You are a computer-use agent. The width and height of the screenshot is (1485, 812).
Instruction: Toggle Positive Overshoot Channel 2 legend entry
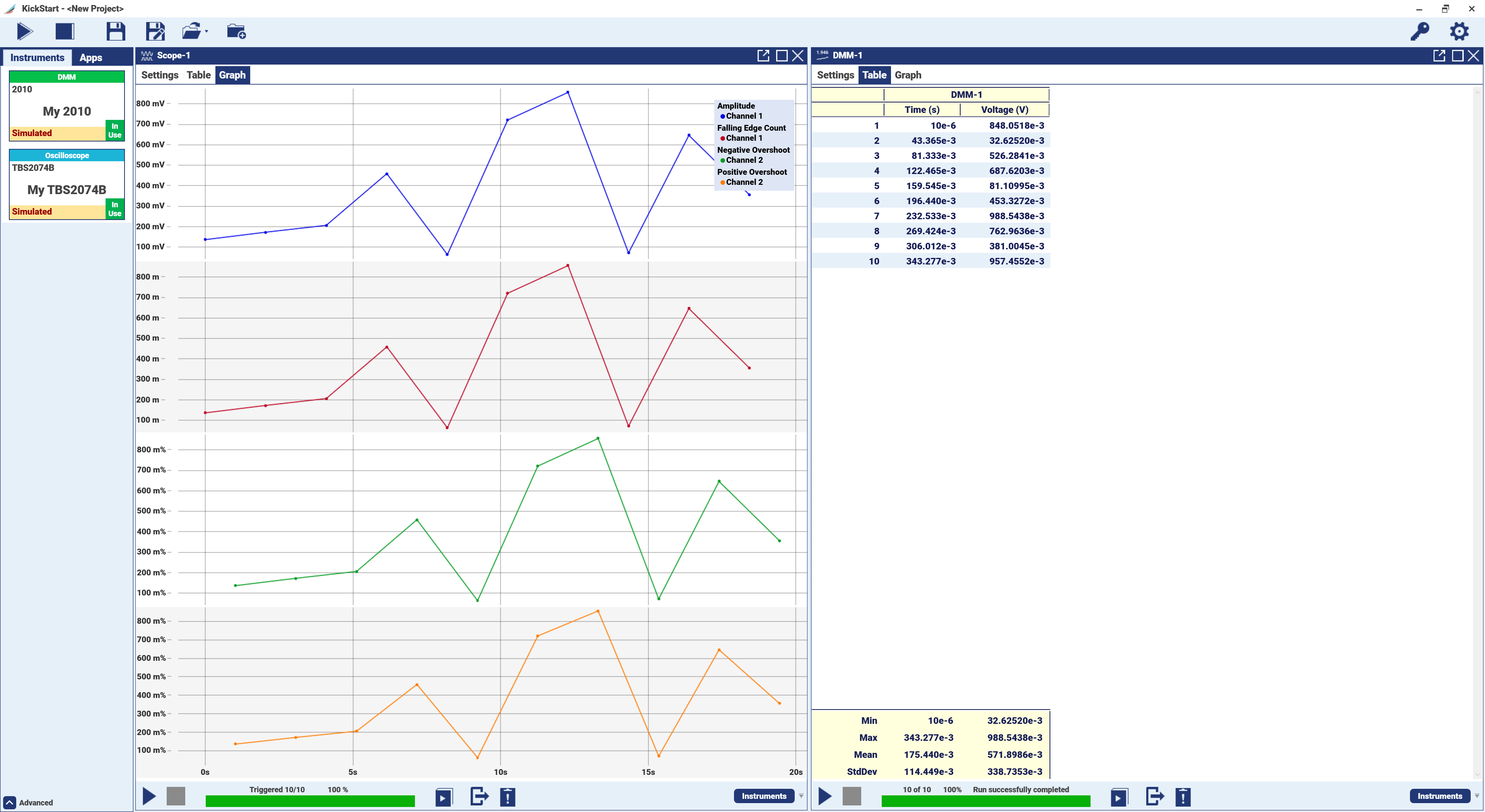pyautogui.click(x=743, y=182)
